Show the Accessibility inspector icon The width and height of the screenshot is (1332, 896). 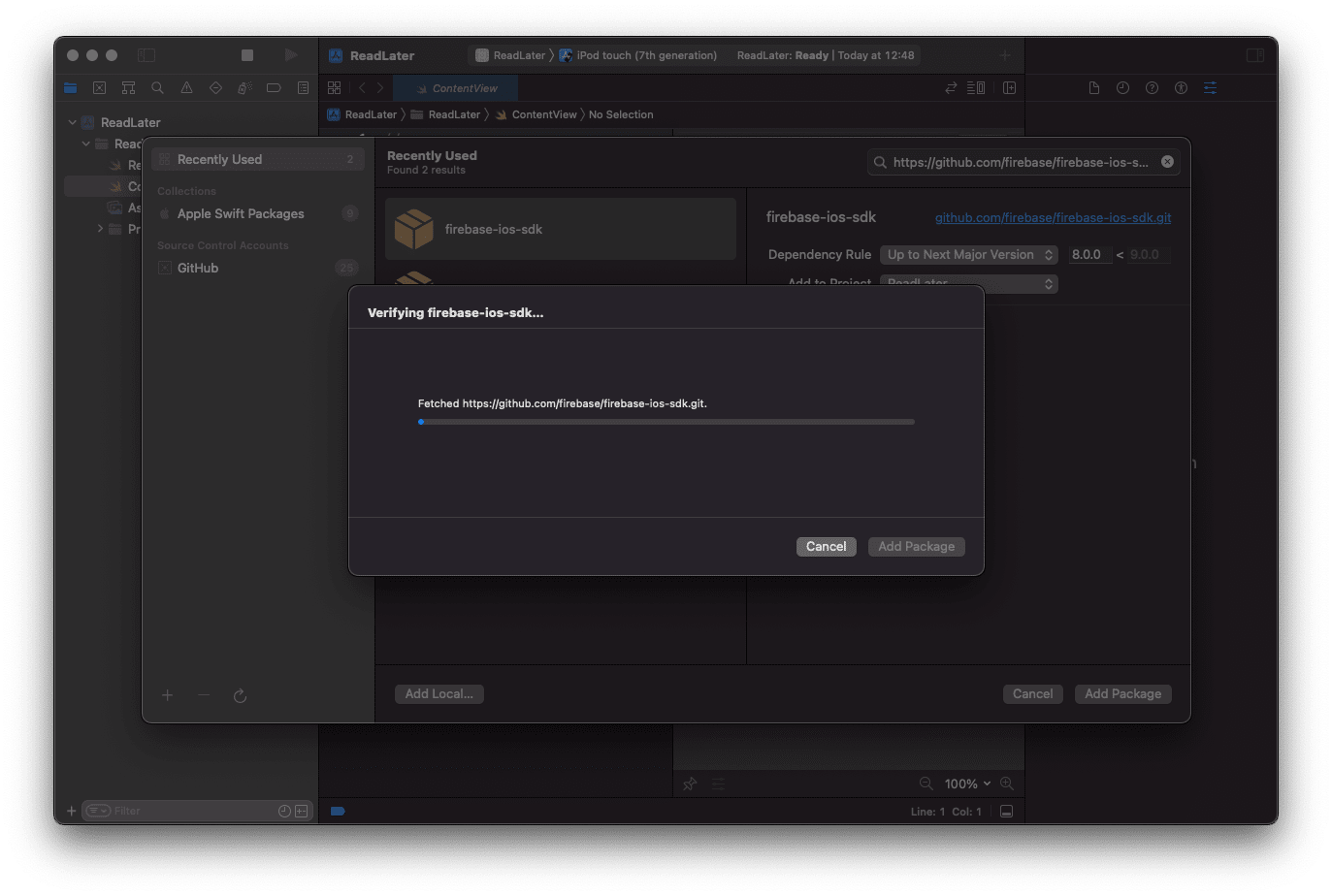click(x=1181, y=87)
